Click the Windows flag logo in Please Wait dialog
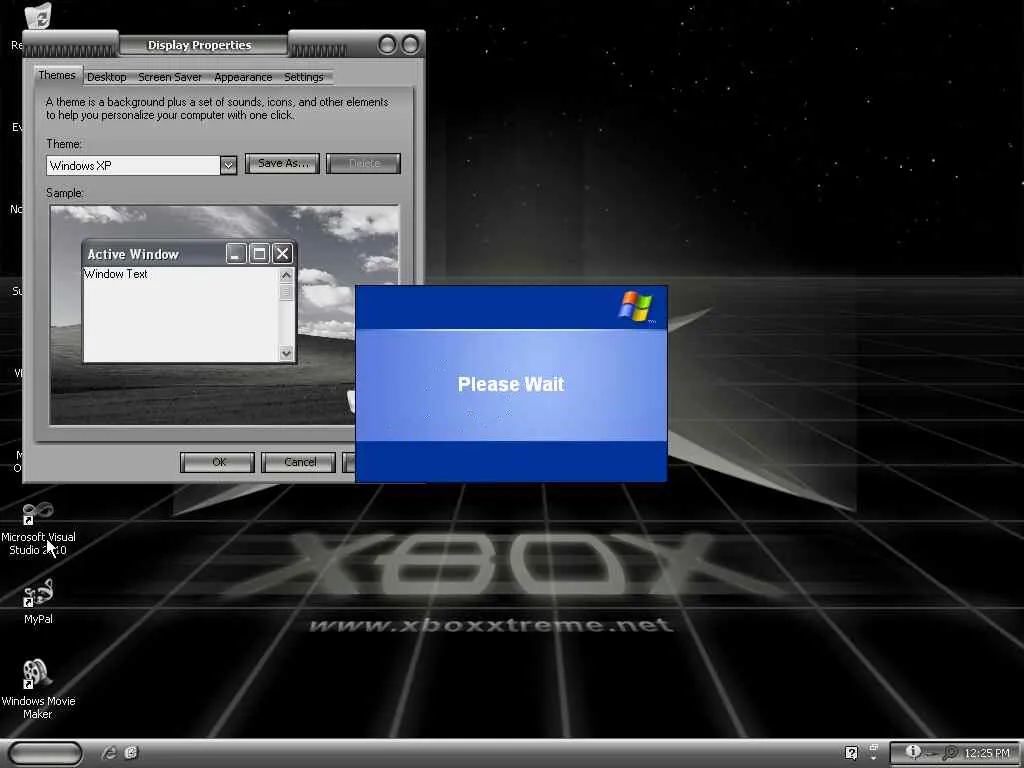Viewport: 1024px width, 768px height. 635,306
